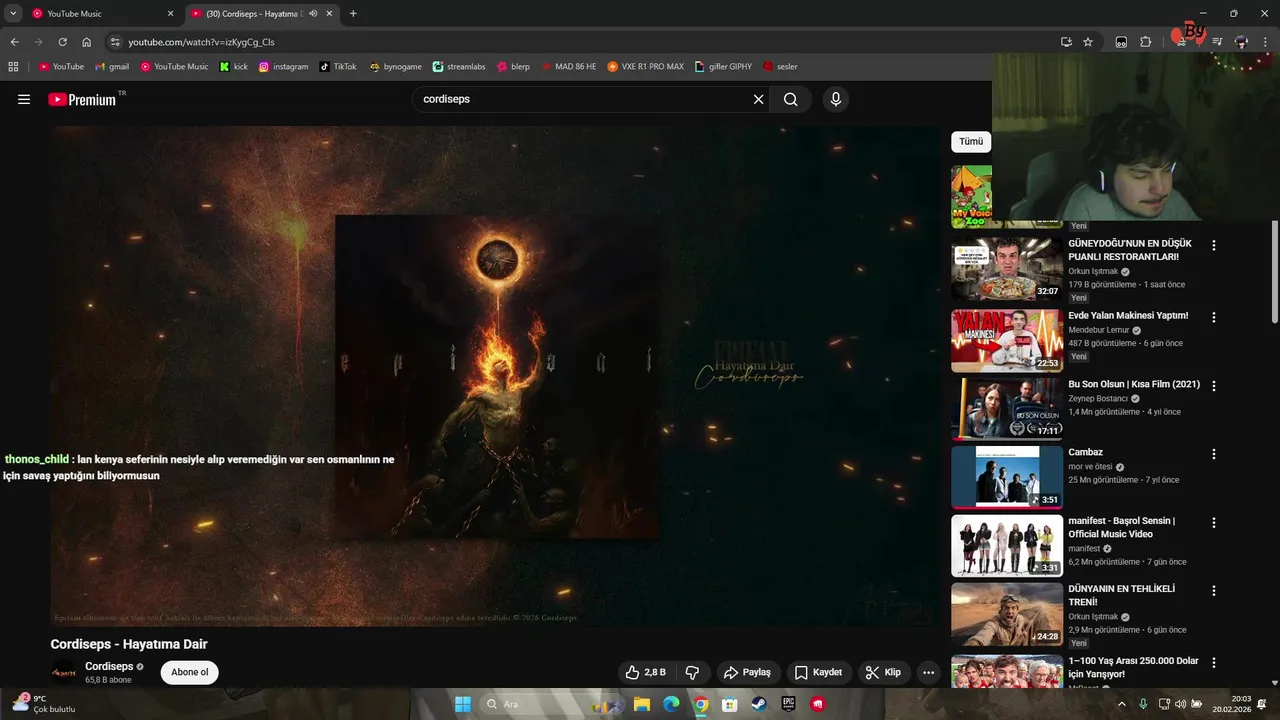Open the kick bookmark
This screenshot has height=720, width=1280.
[234, 66]
